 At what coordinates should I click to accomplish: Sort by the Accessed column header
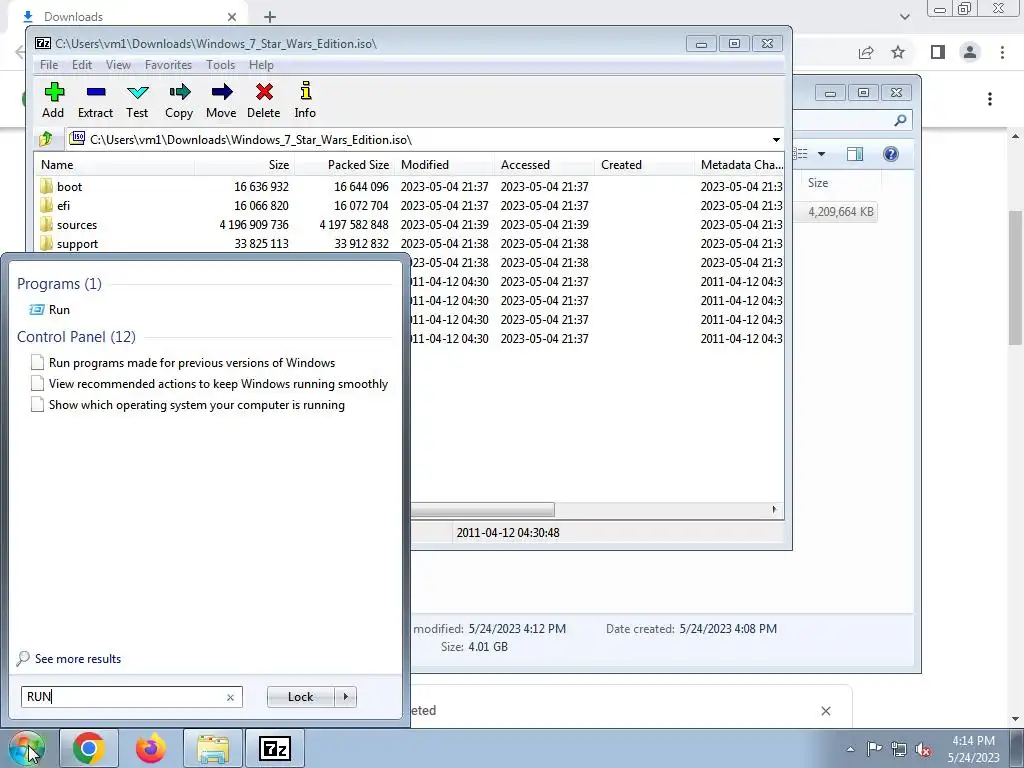(545, 165)
